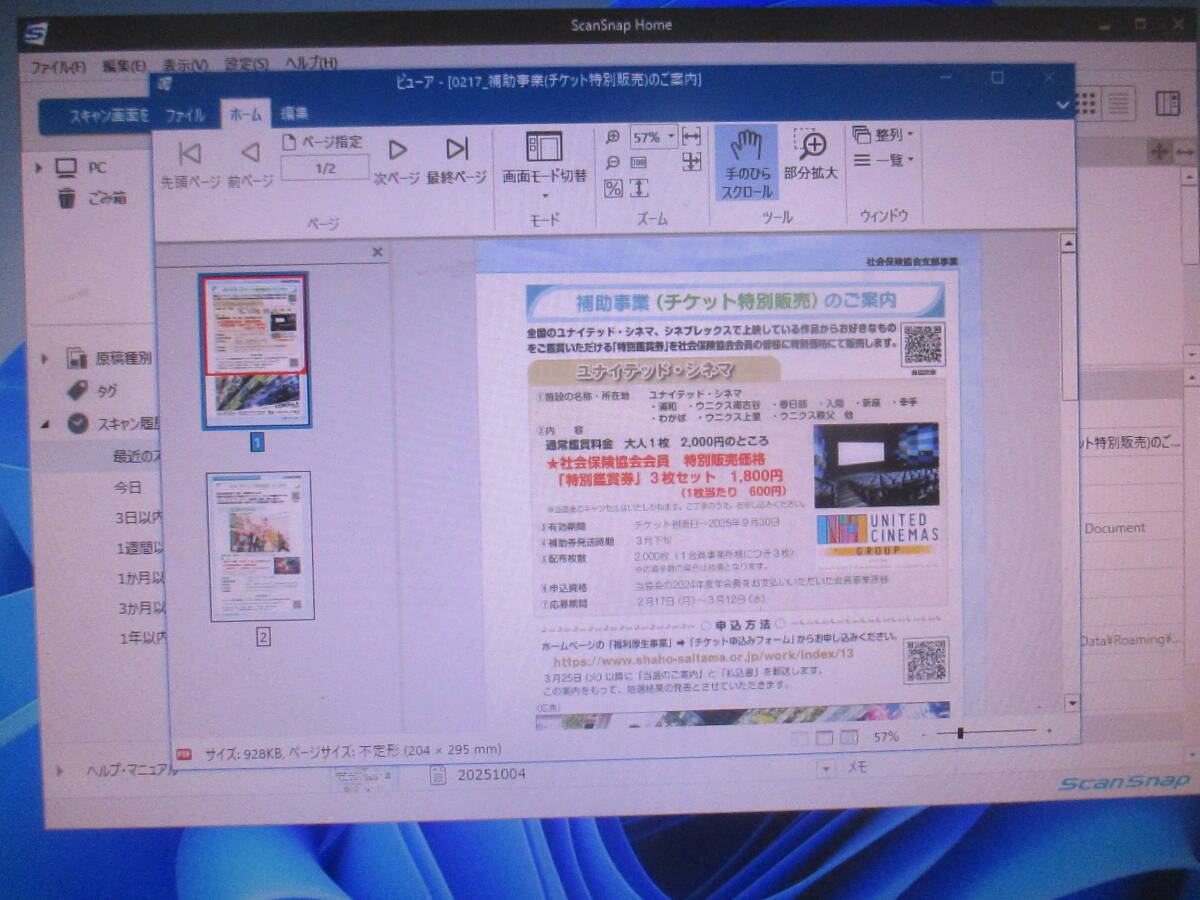
Task: Select the 部分拡大 partial zoom tool
Action: point(810,155)
